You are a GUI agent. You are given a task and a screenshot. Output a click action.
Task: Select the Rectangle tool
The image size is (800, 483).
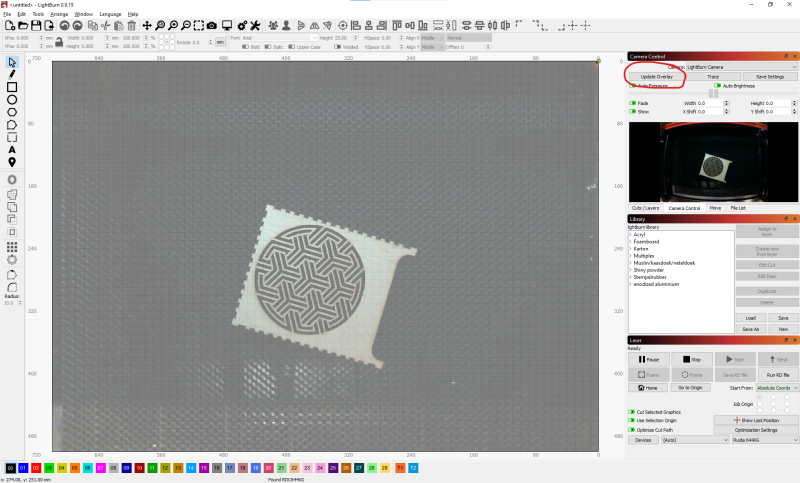(12, 87)
